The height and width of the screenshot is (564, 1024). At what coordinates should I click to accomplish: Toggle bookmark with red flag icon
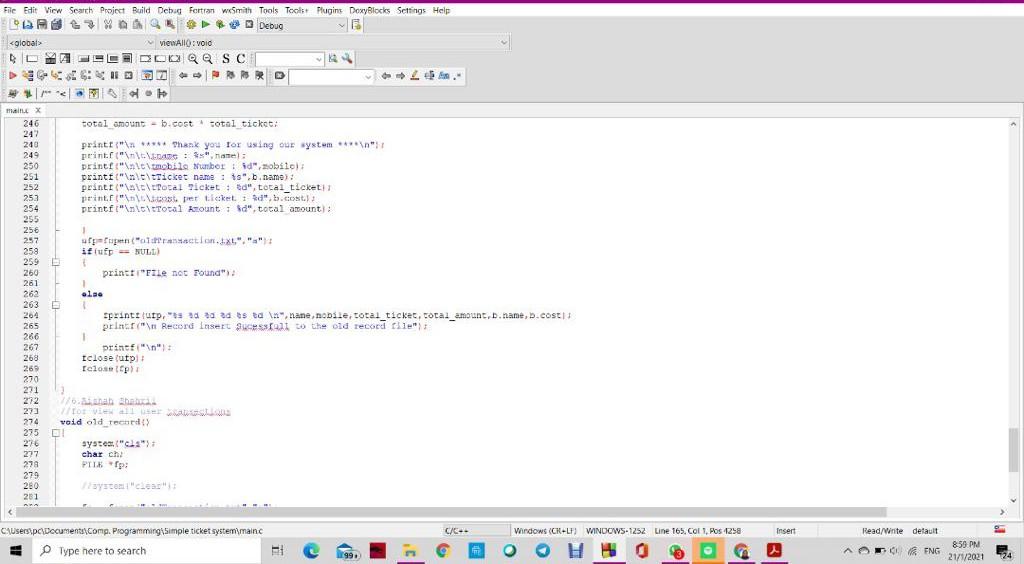(x=215, y=76)
